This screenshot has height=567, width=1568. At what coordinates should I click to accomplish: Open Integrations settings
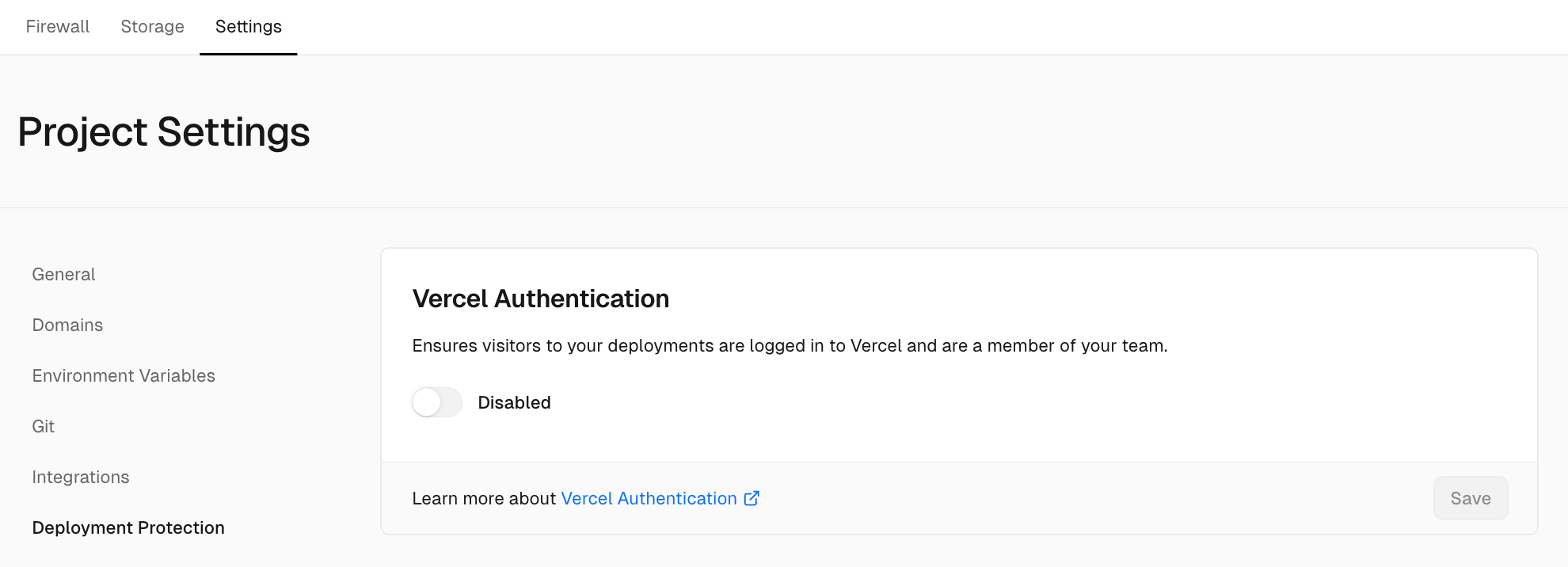point(81,477)
